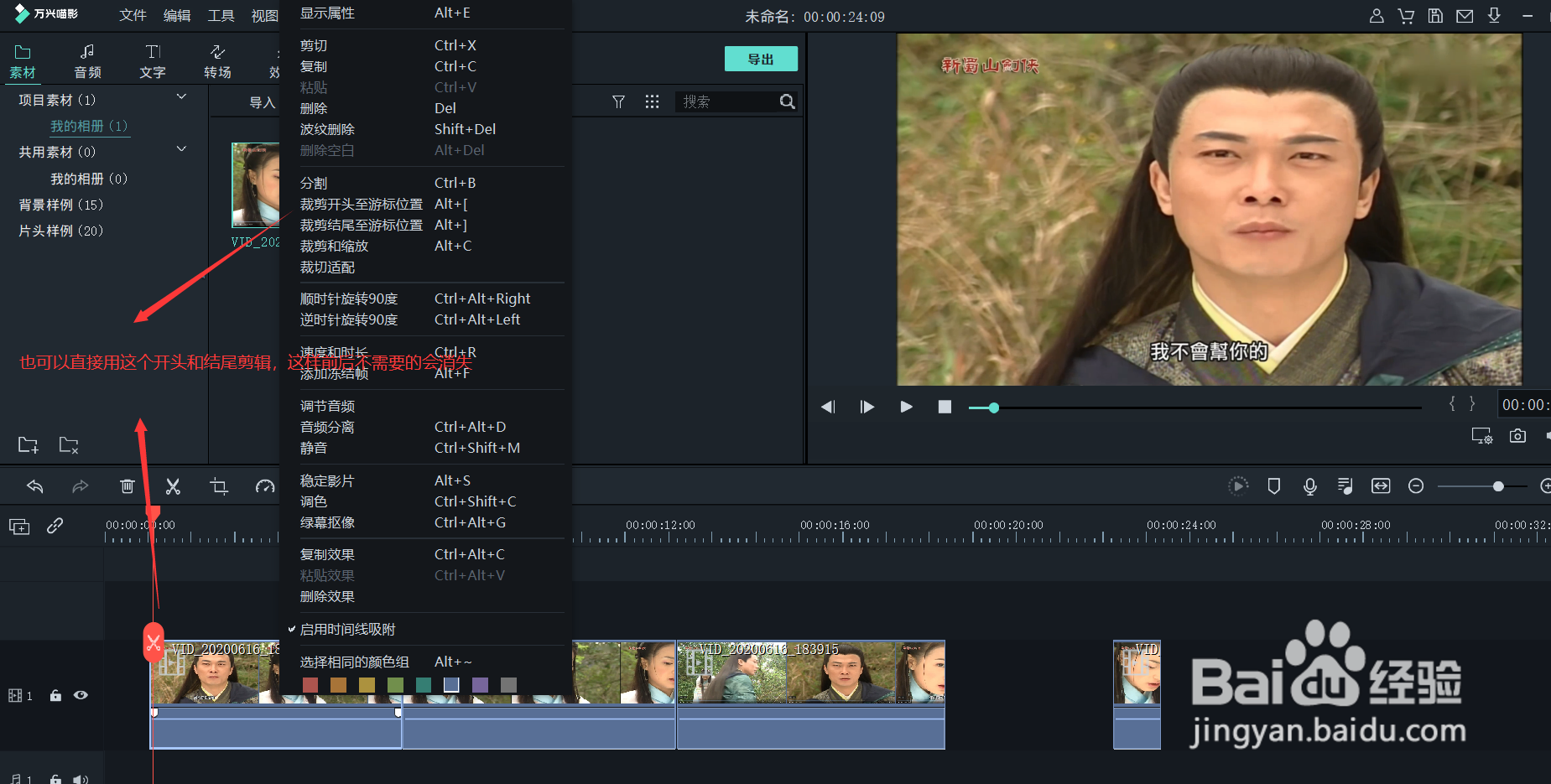Stop the preview playback
The height and width of the screenshot is (784, 1551).
pos(945,407)
